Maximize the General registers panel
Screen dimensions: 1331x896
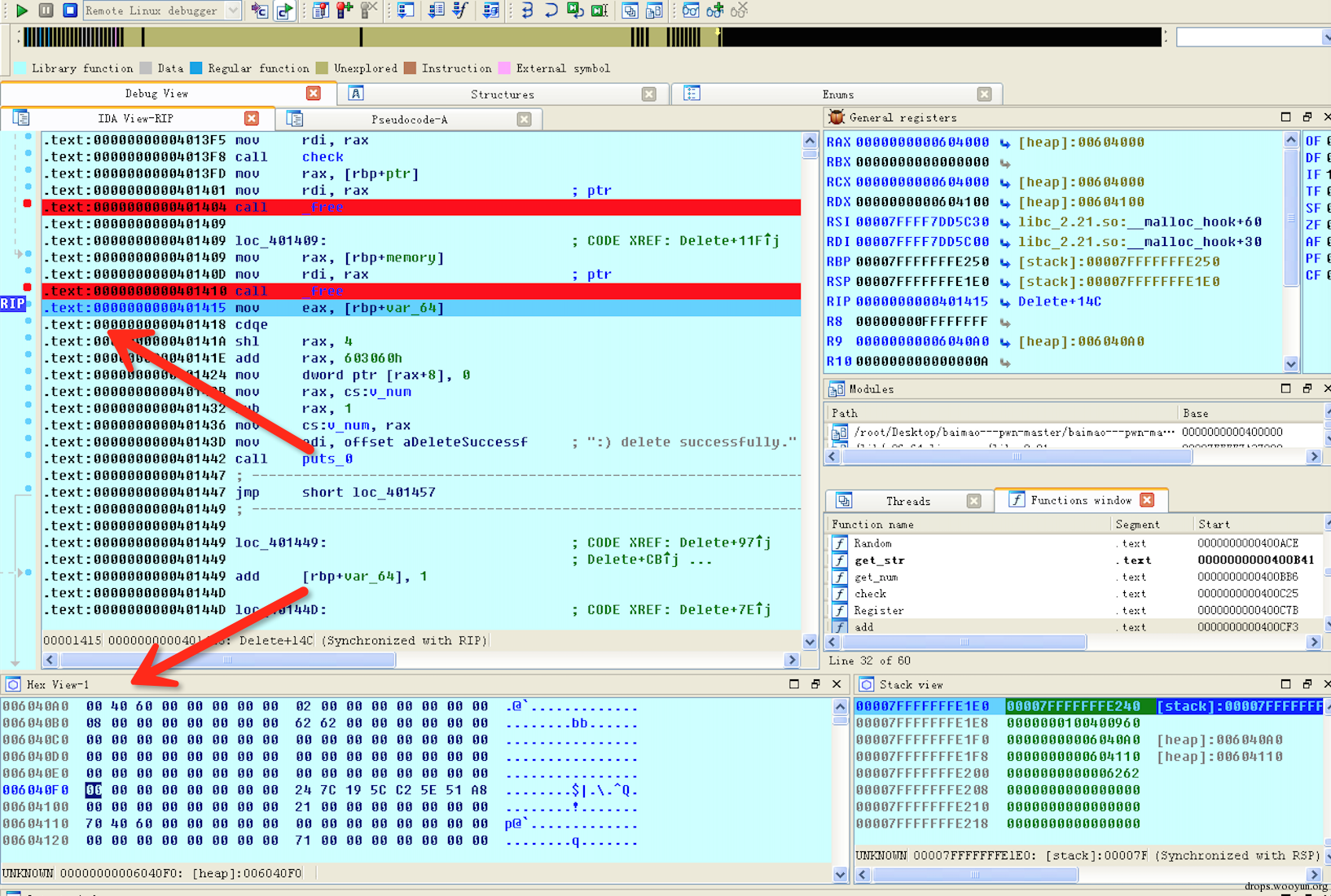pyautogui.click(x=1285, y=117)
